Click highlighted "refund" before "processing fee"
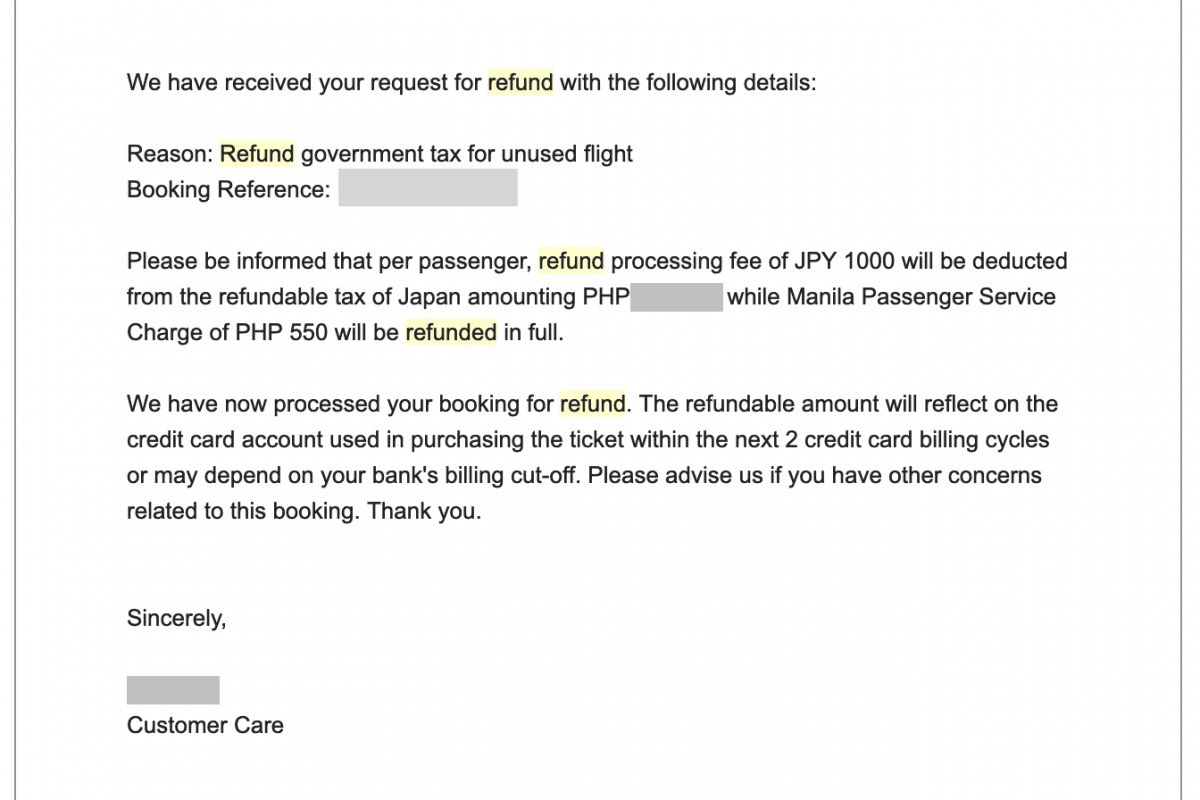The width and height of the screenshot is (1200, 800). pos(571,261)
